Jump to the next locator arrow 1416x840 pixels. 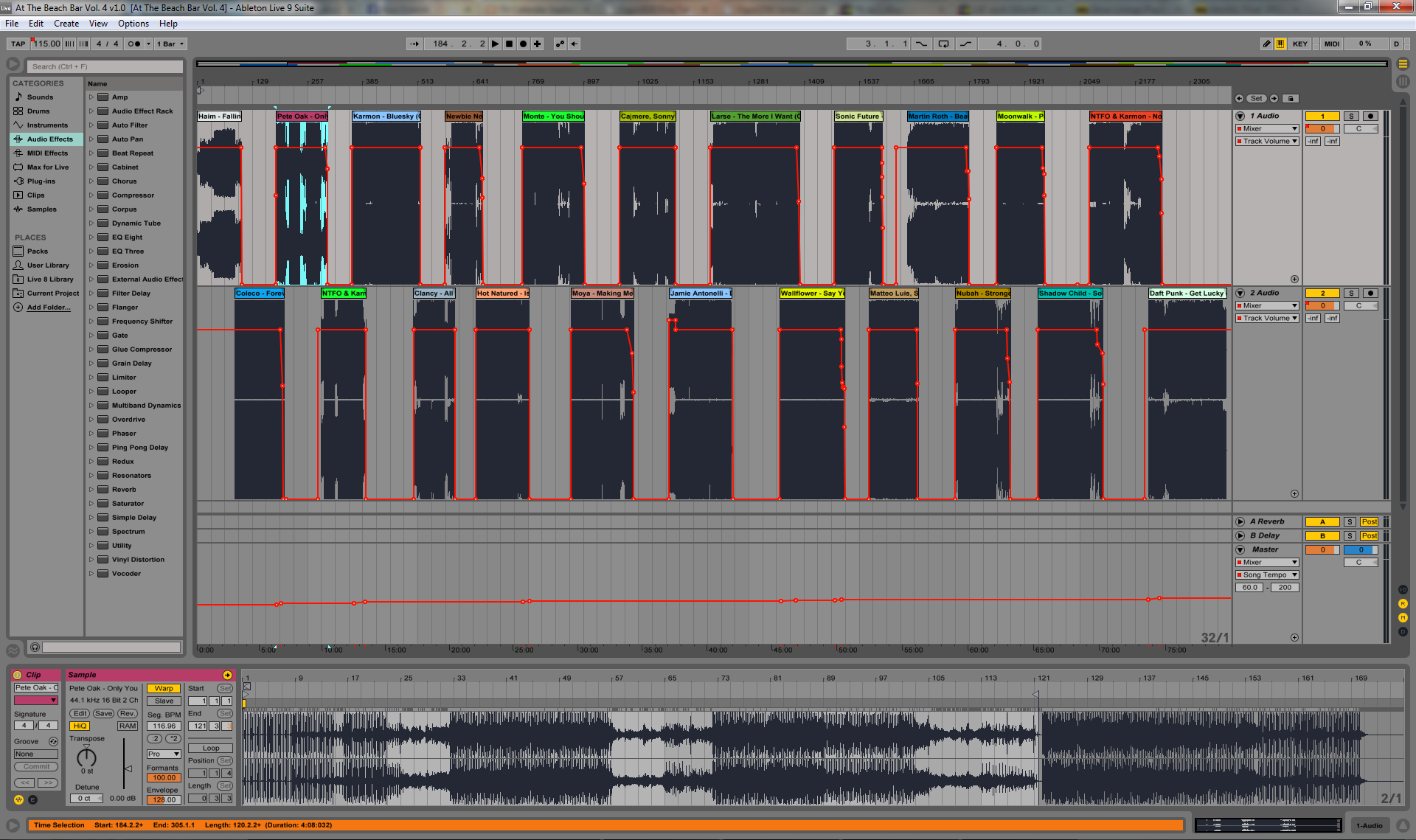click(x=1274, y=99)
